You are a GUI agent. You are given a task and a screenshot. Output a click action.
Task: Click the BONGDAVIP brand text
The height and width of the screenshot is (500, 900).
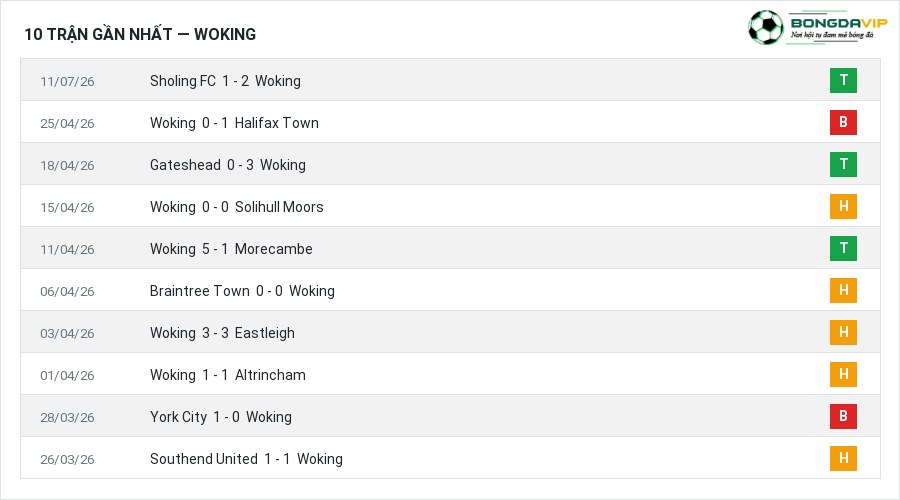coord(839,23)
